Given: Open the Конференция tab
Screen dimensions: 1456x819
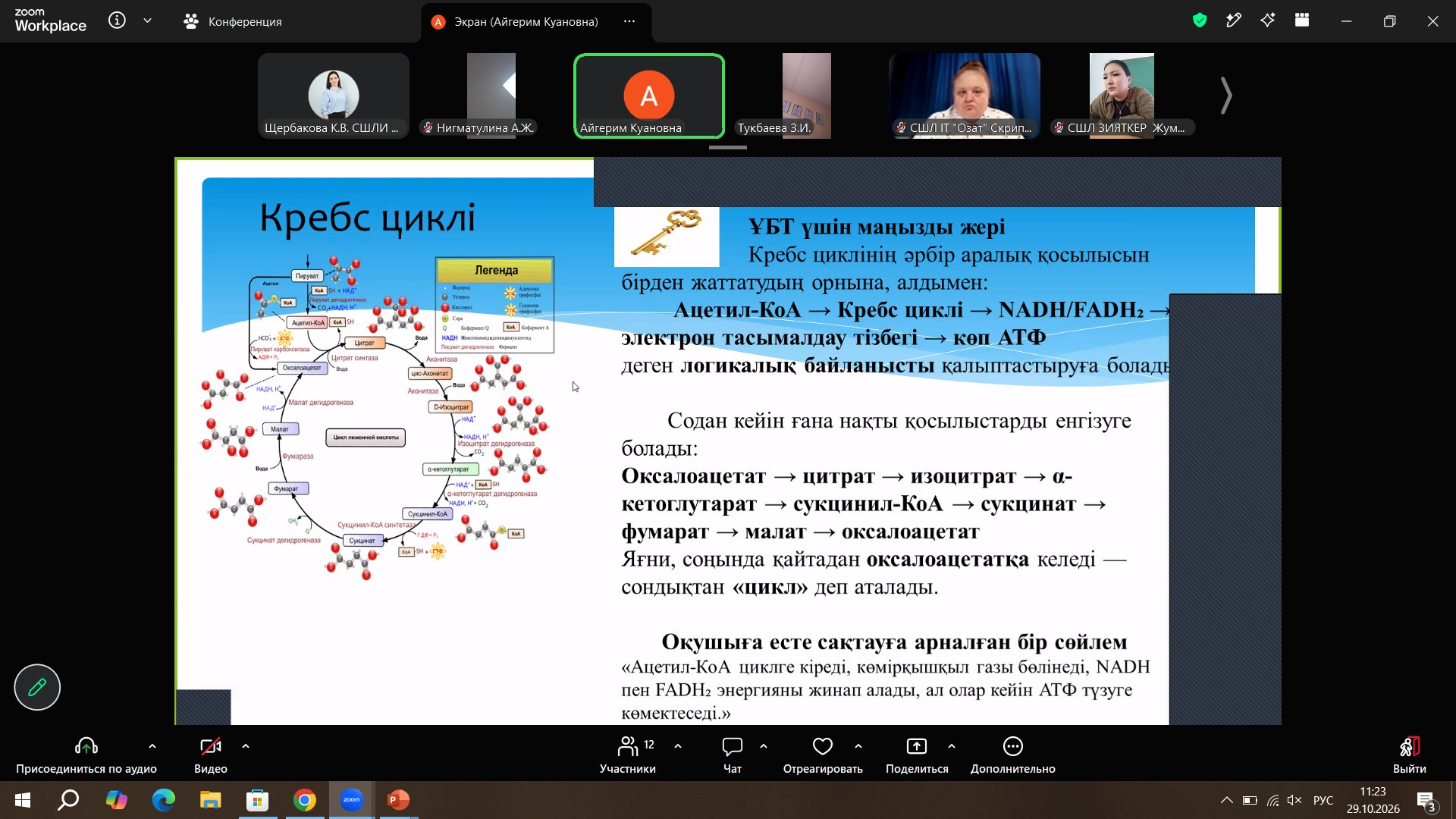Looking at the screenshot, I should (234, 21).
